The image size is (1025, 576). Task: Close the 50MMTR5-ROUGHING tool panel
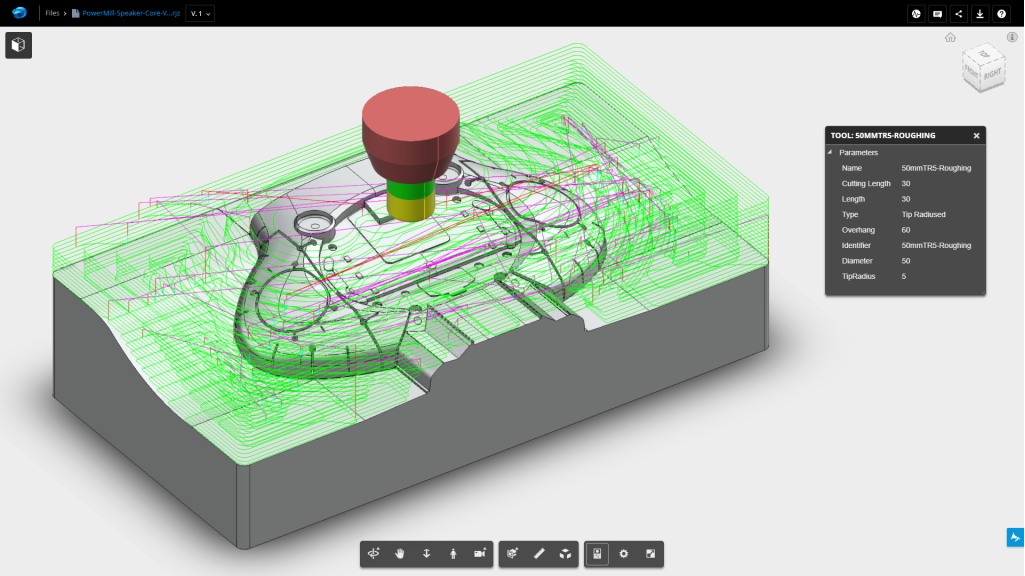(977, 135)
